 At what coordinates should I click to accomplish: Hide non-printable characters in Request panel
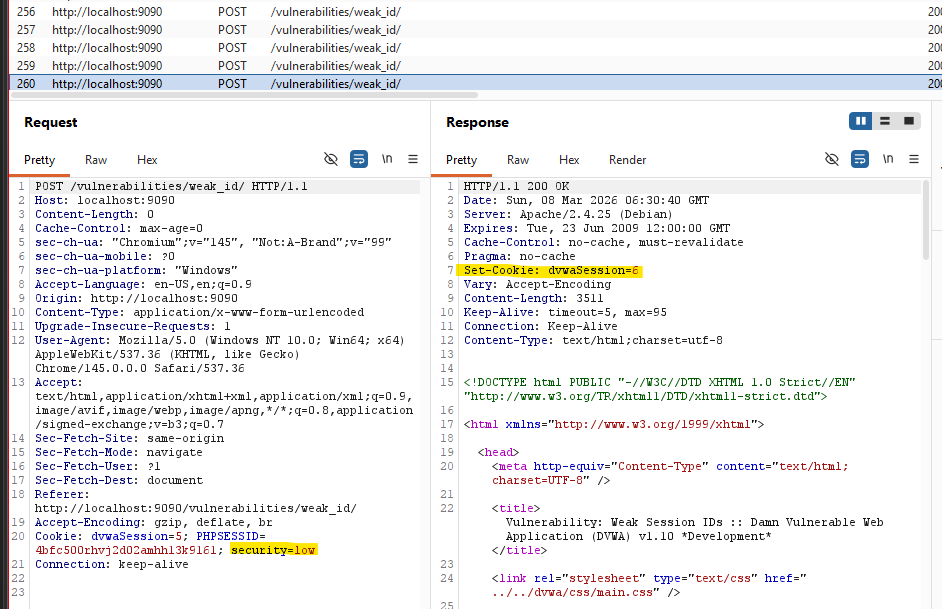click(x=331, y=159)
